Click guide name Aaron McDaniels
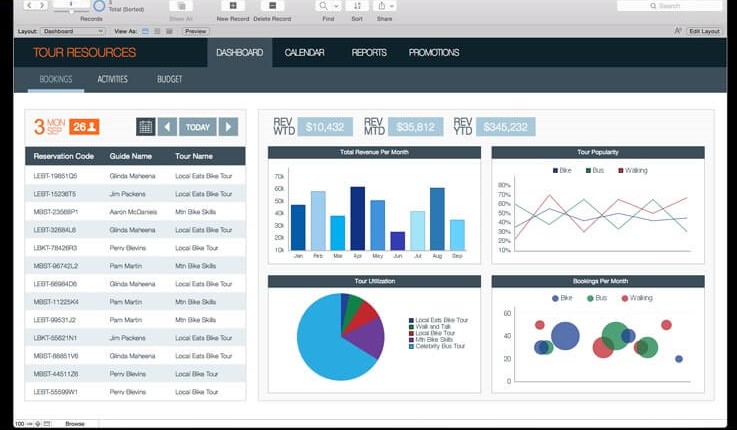The image size is (737, 430). [x=133, y=212]
